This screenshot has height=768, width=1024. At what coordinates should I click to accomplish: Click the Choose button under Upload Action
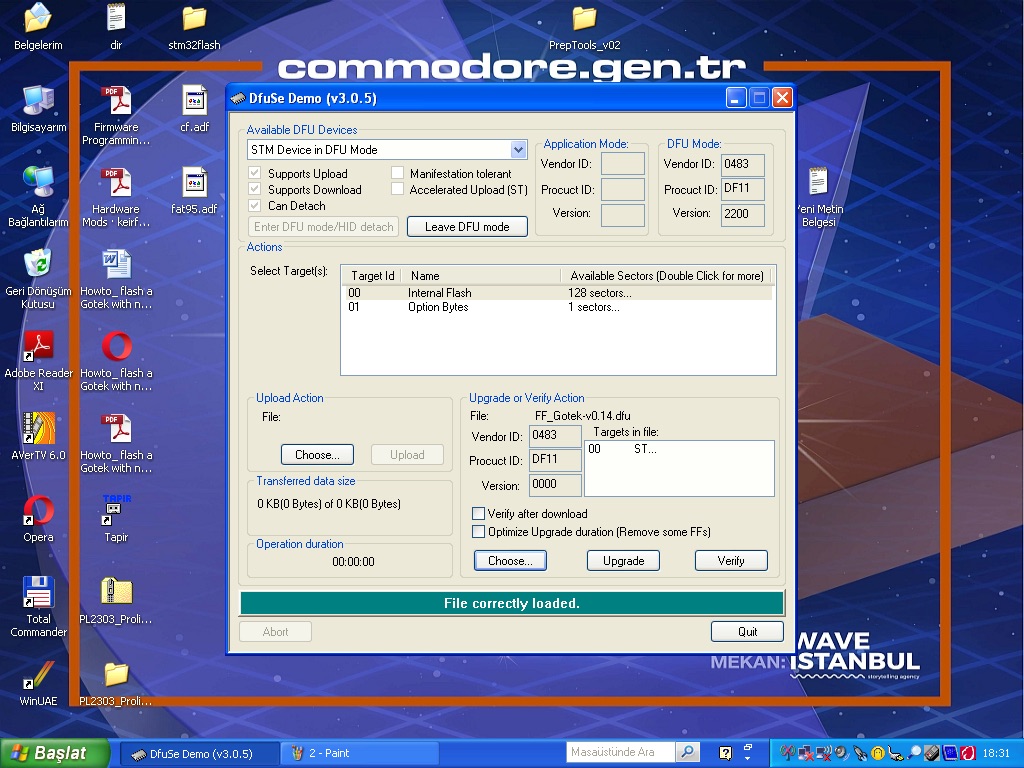tap(317, 455)
